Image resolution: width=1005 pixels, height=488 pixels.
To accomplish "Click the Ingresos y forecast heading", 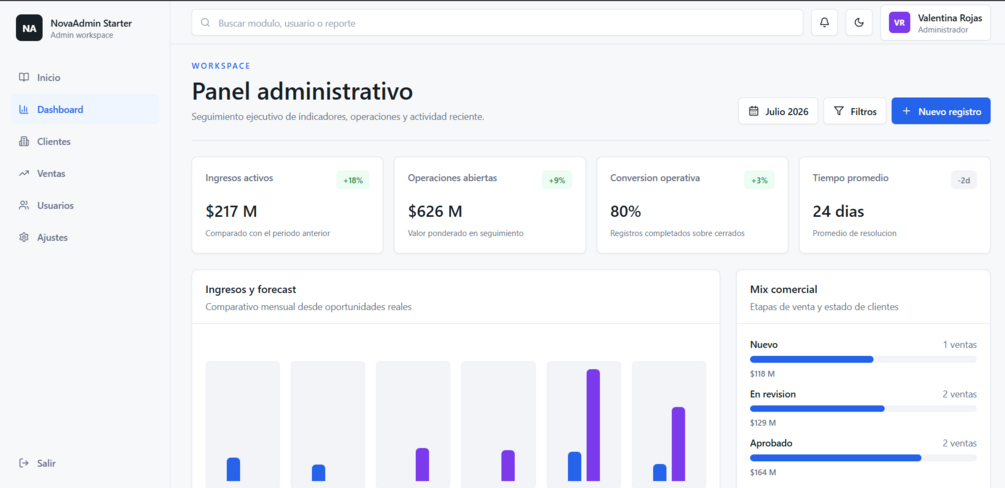I will pos(251,290).
